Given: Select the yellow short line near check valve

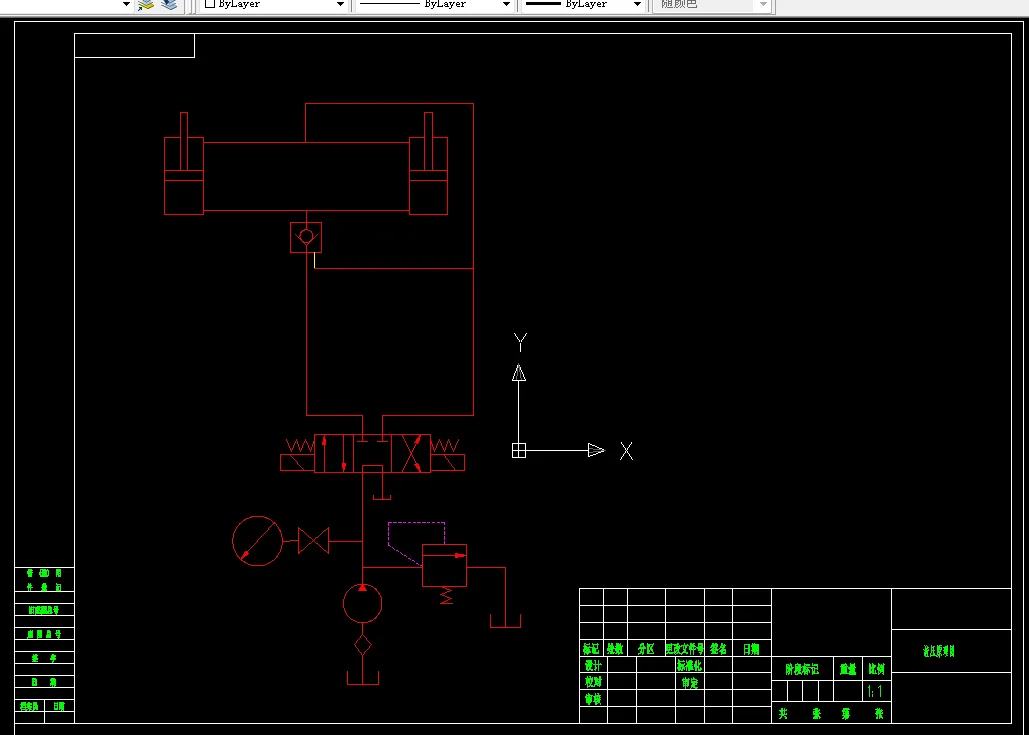Looking at the screenshot, I should (314, 261).
